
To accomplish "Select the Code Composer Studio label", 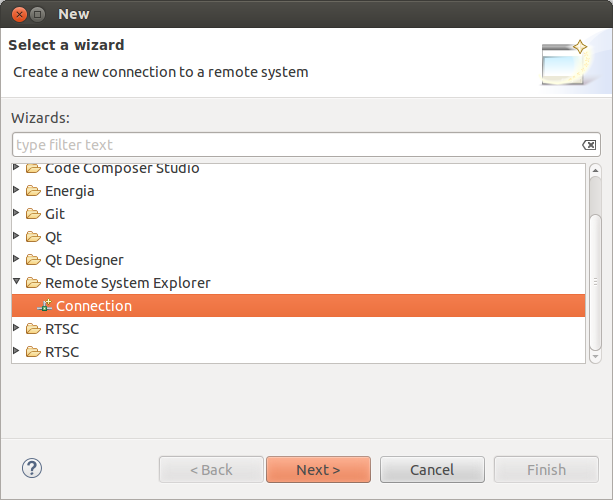I will tap(122, 168).
